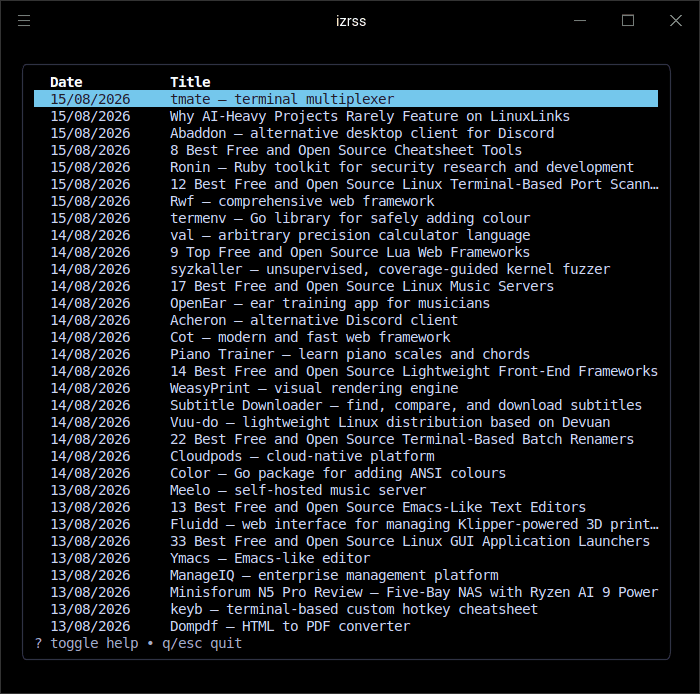Select 'Rwf — comprehensive web framework'
Image resolution: width=700 pixels, height=694 pixels.
coord(346,201)
